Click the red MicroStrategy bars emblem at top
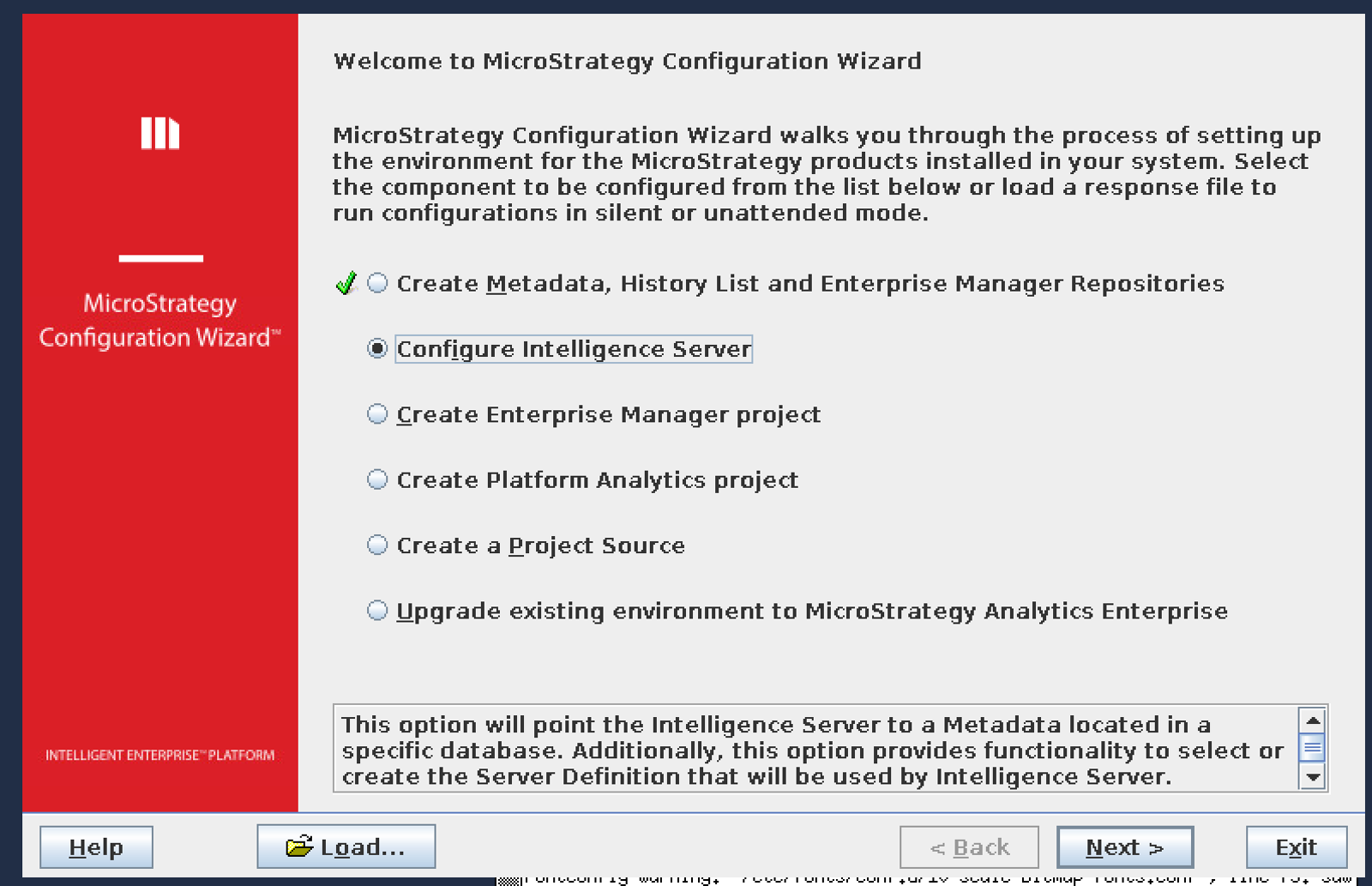This screenshot has width=1372, height=886. tap(159, 133)
